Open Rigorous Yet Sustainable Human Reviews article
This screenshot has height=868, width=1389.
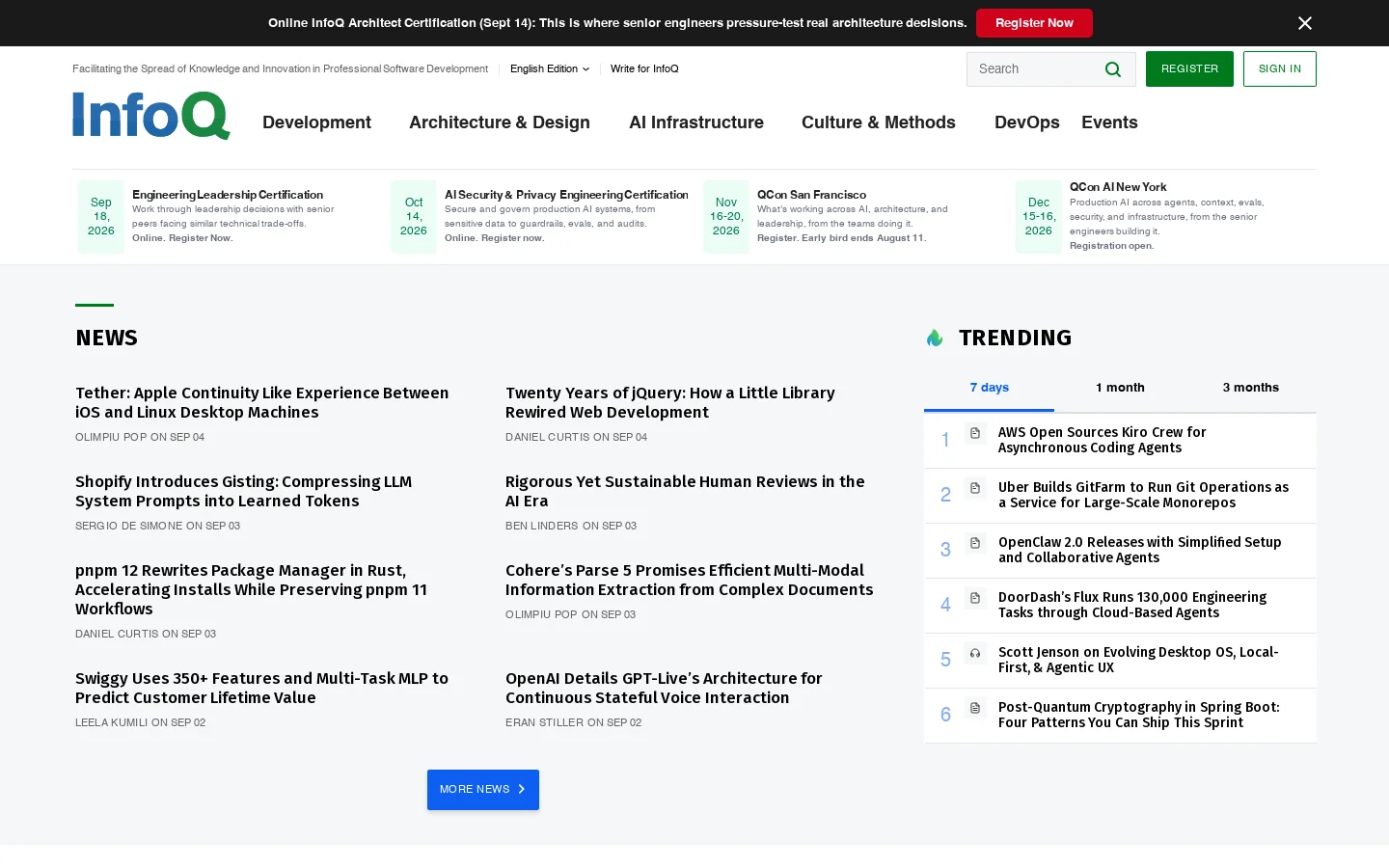tap(685, 491)
